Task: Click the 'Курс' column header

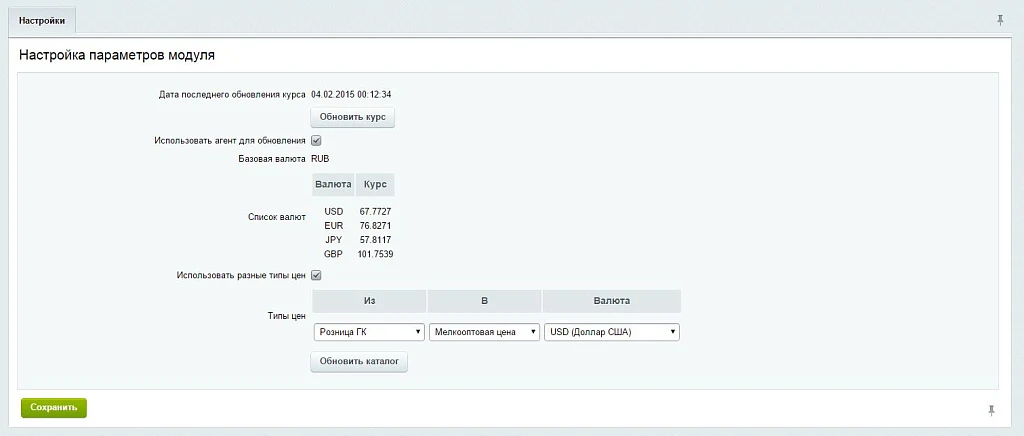Action: pos(375,185)
